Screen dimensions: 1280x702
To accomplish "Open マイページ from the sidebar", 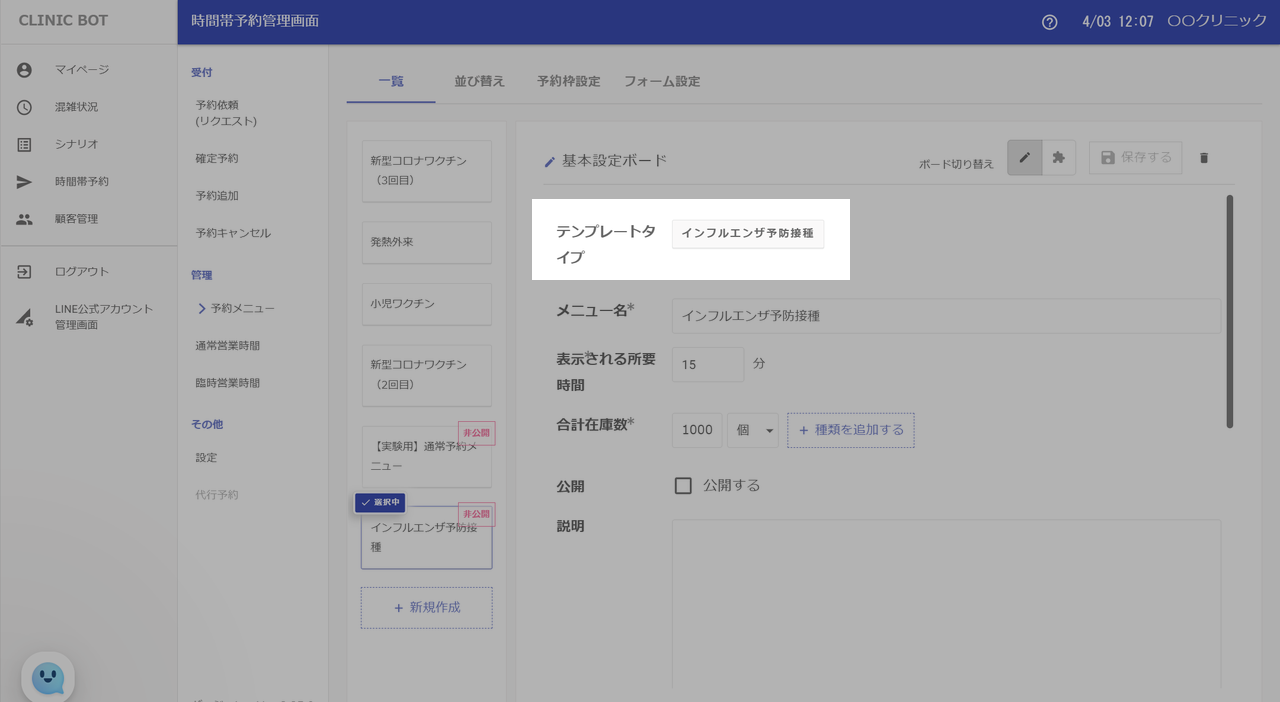I will click(82, 70).
